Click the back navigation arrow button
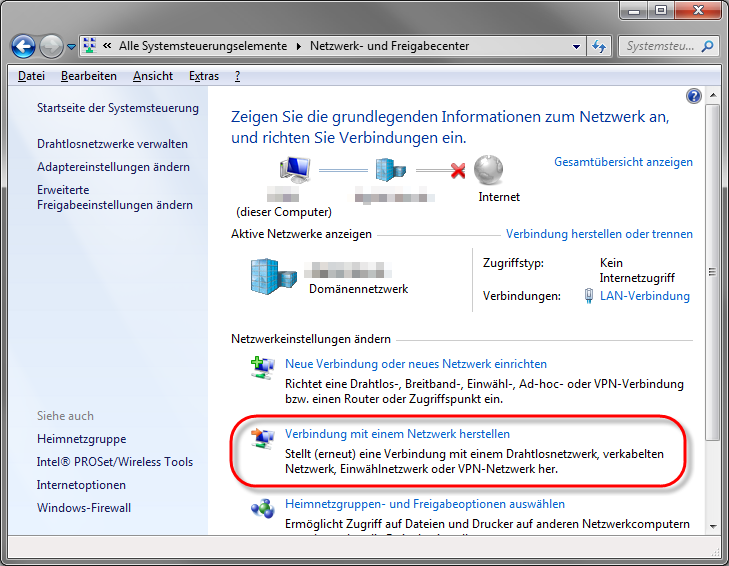This screenshot has height=566, width=729. (25, 46)
